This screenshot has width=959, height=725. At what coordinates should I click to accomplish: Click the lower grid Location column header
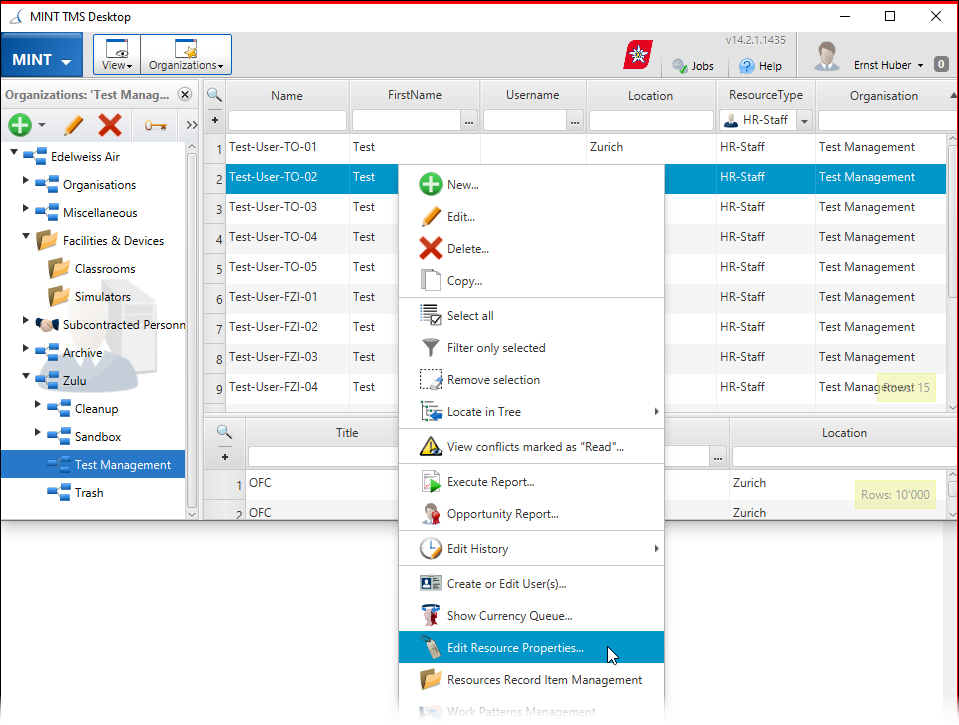pos(844,433)
